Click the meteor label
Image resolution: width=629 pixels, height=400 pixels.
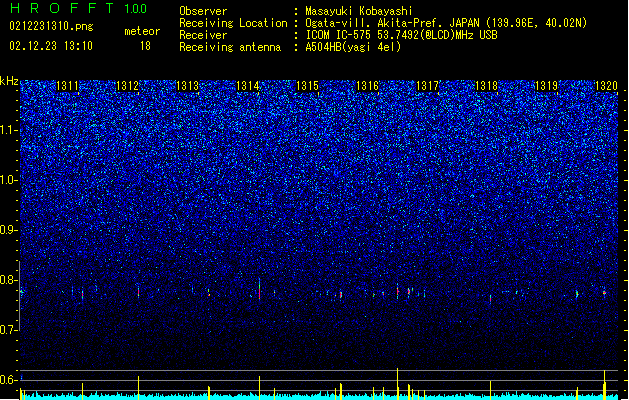pyautogui.click(x=142, y=31)
